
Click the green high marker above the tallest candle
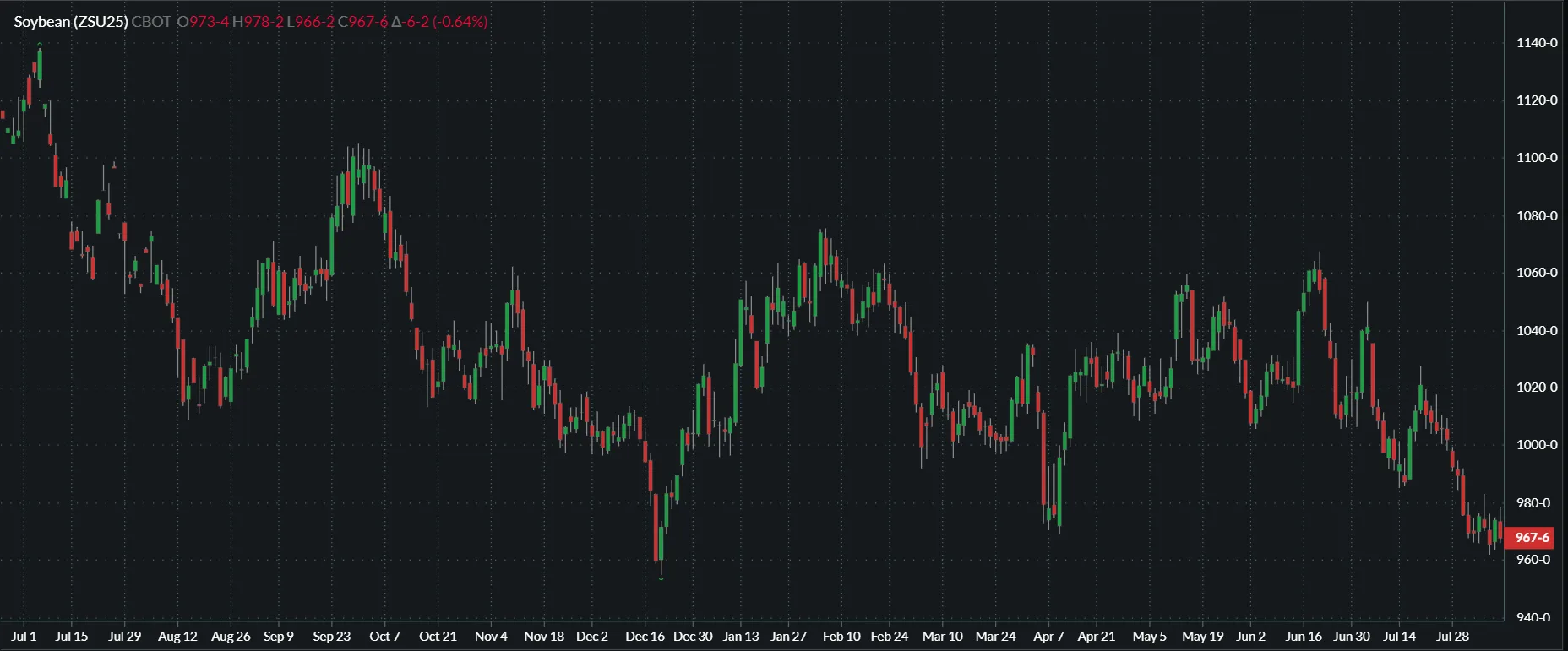click(x=40, y=48)
